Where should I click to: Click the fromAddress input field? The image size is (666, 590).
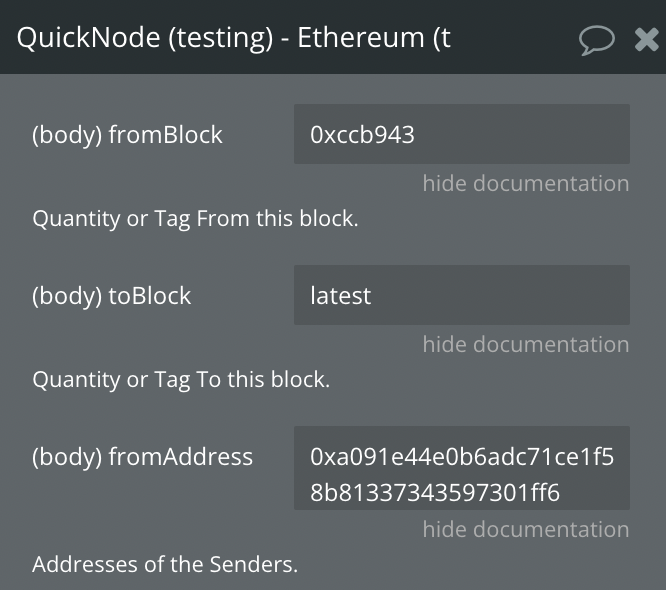click(x=461, y=468)
